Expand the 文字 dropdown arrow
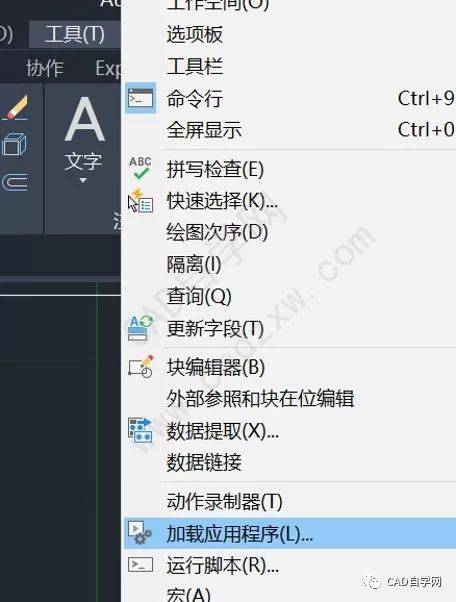 coord(83,180)
